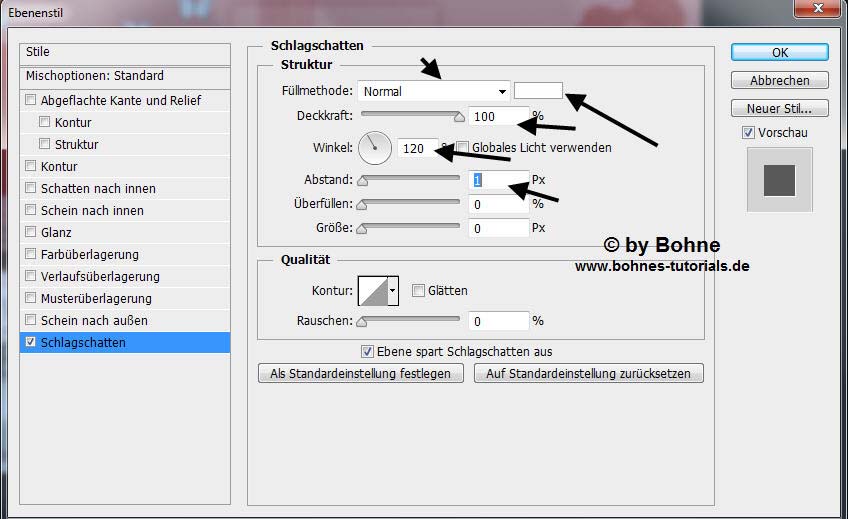
Task: Open the shadow color swatch
Action: 538,91
